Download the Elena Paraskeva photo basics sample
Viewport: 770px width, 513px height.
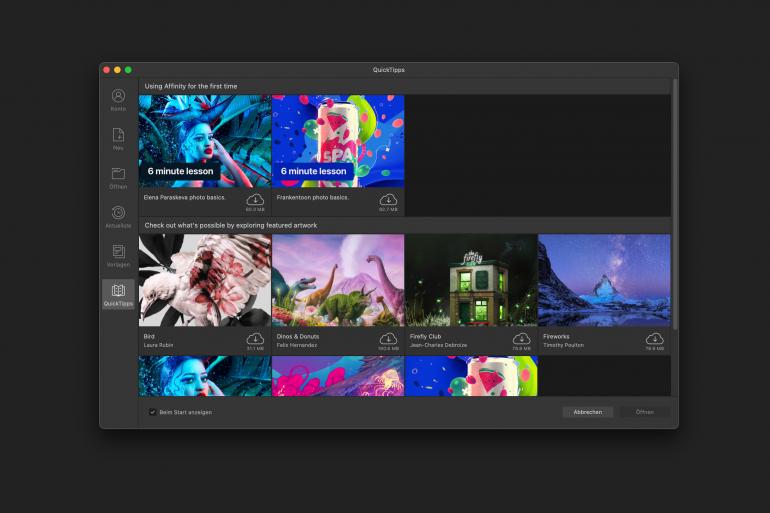255,200
